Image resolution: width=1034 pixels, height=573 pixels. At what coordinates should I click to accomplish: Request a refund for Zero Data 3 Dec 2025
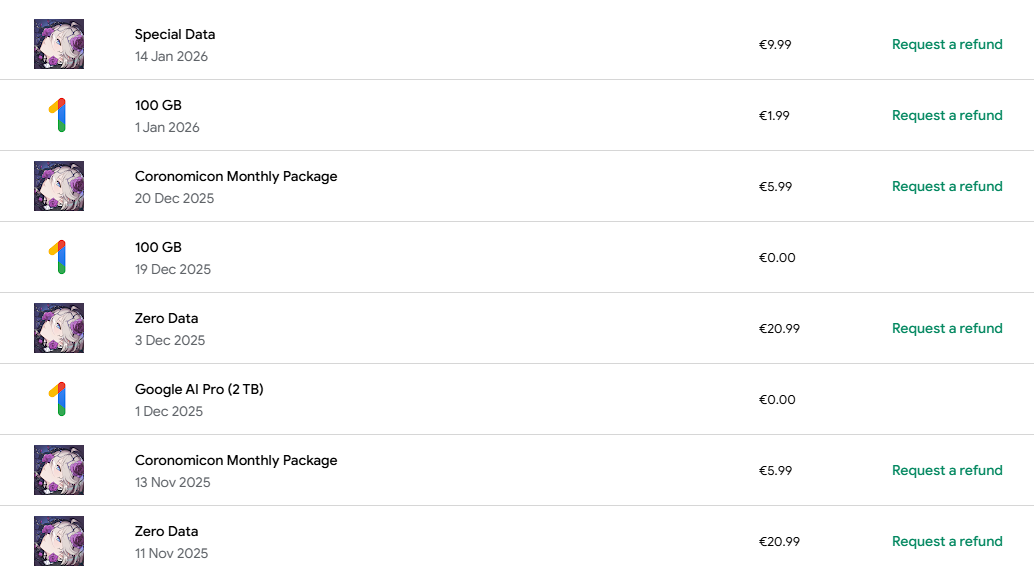(947, 328)
